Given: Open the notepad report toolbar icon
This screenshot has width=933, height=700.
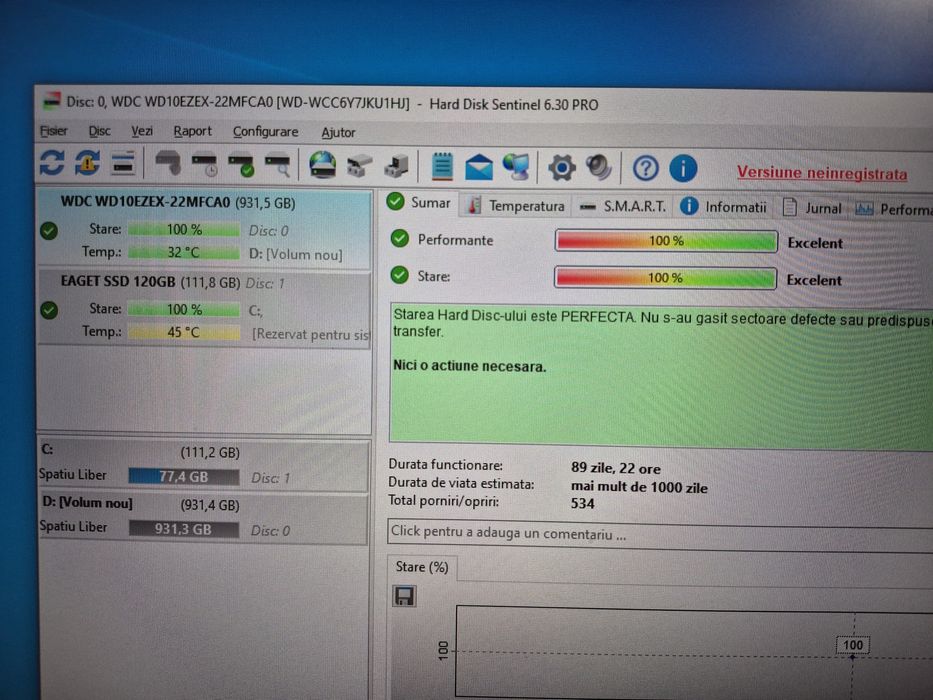Looking at the screenshot, I should [442, 166].
